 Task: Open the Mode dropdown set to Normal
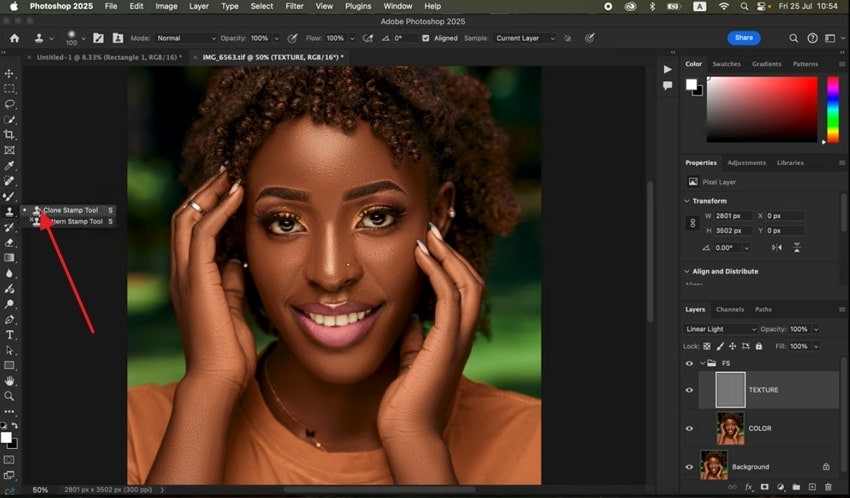coord(186,38)
